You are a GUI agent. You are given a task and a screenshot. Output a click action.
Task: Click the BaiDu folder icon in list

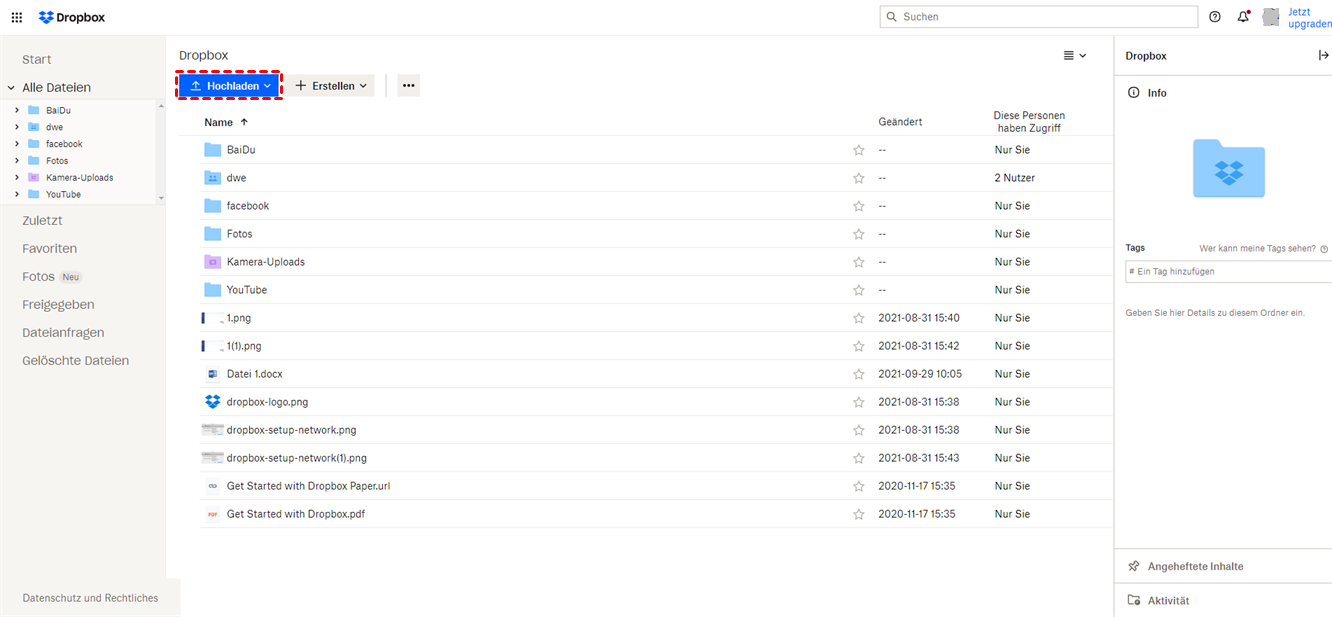coord(212,150)
